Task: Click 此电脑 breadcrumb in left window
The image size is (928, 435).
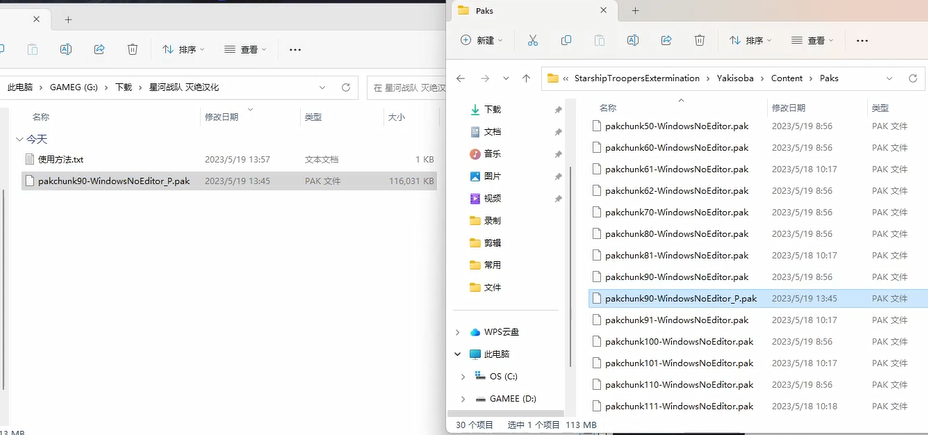Action: 21,88
